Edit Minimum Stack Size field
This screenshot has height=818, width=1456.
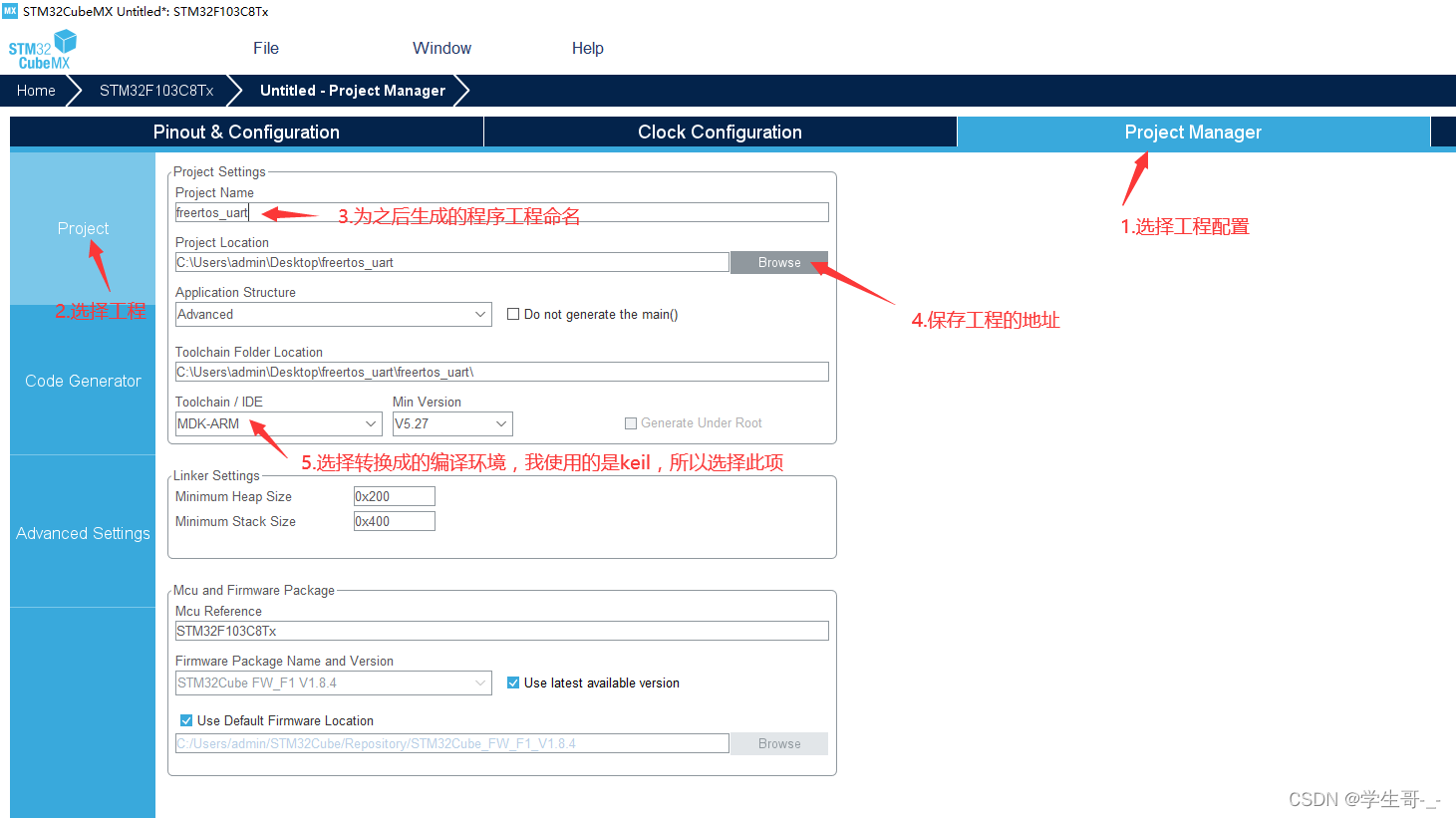click(x=395, y=521)
